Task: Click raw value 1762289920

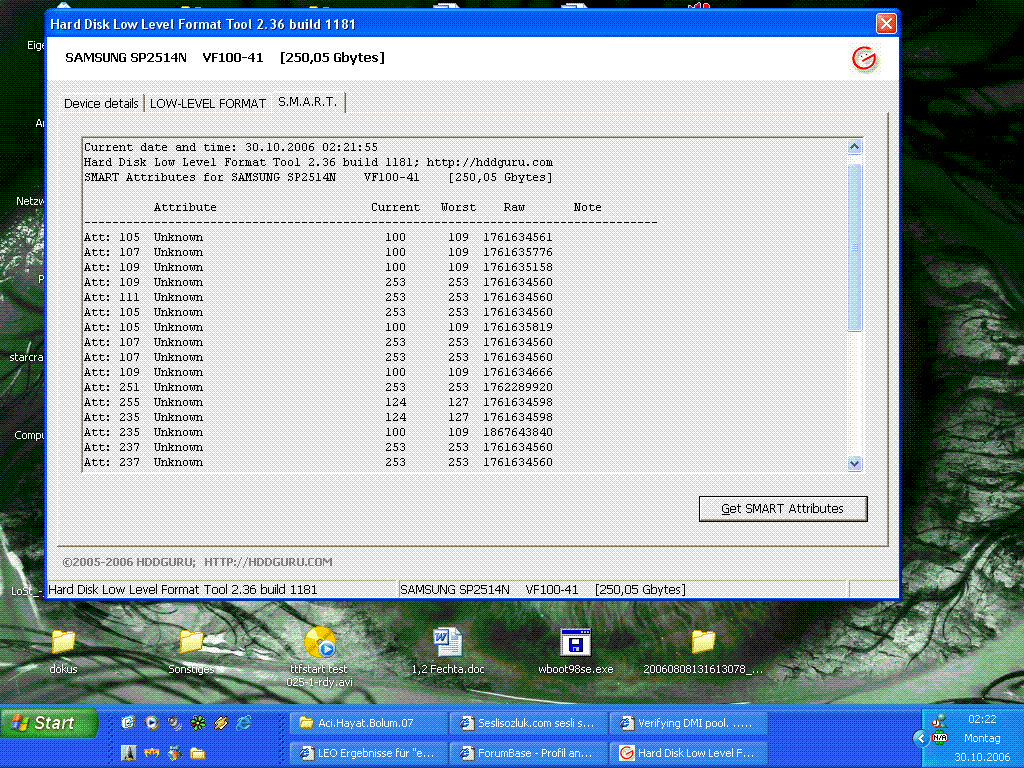Action: coord(518,387)
